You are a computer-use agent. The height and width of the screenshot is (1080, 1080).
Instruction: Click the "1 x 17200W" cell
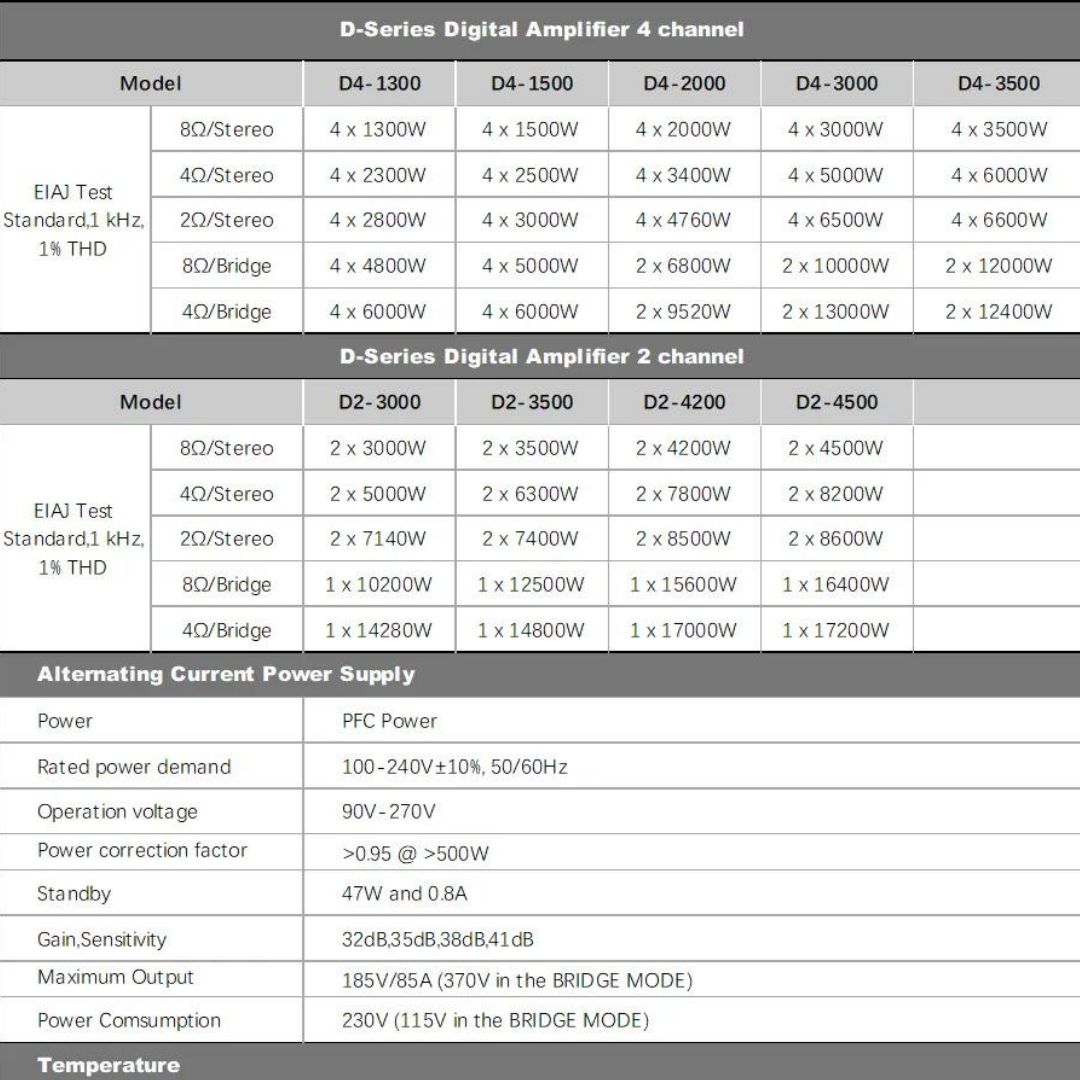click(836, 630)
